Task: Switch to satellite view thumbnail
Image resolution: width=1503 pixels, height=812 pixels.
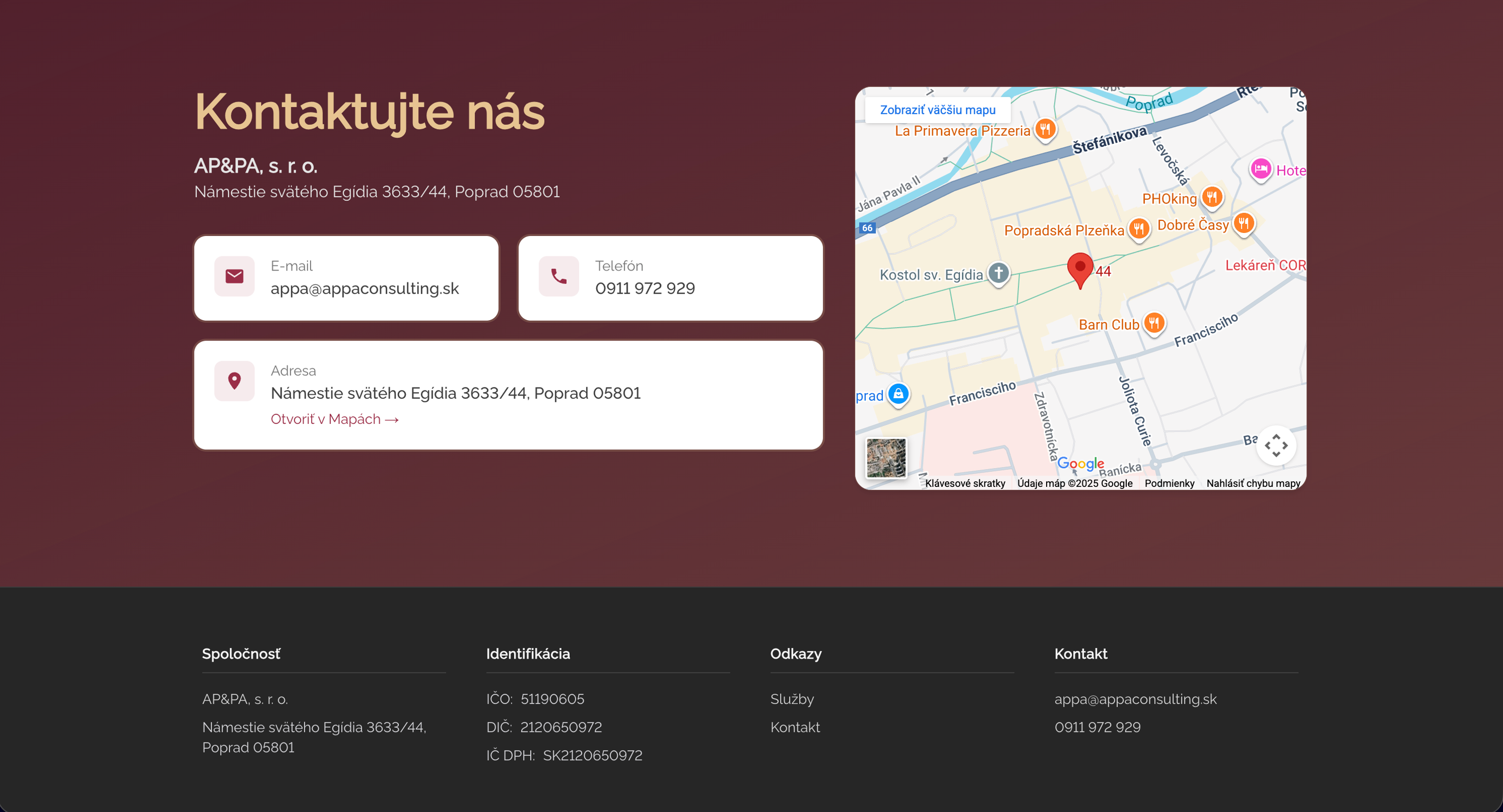Action: (886, 458)
